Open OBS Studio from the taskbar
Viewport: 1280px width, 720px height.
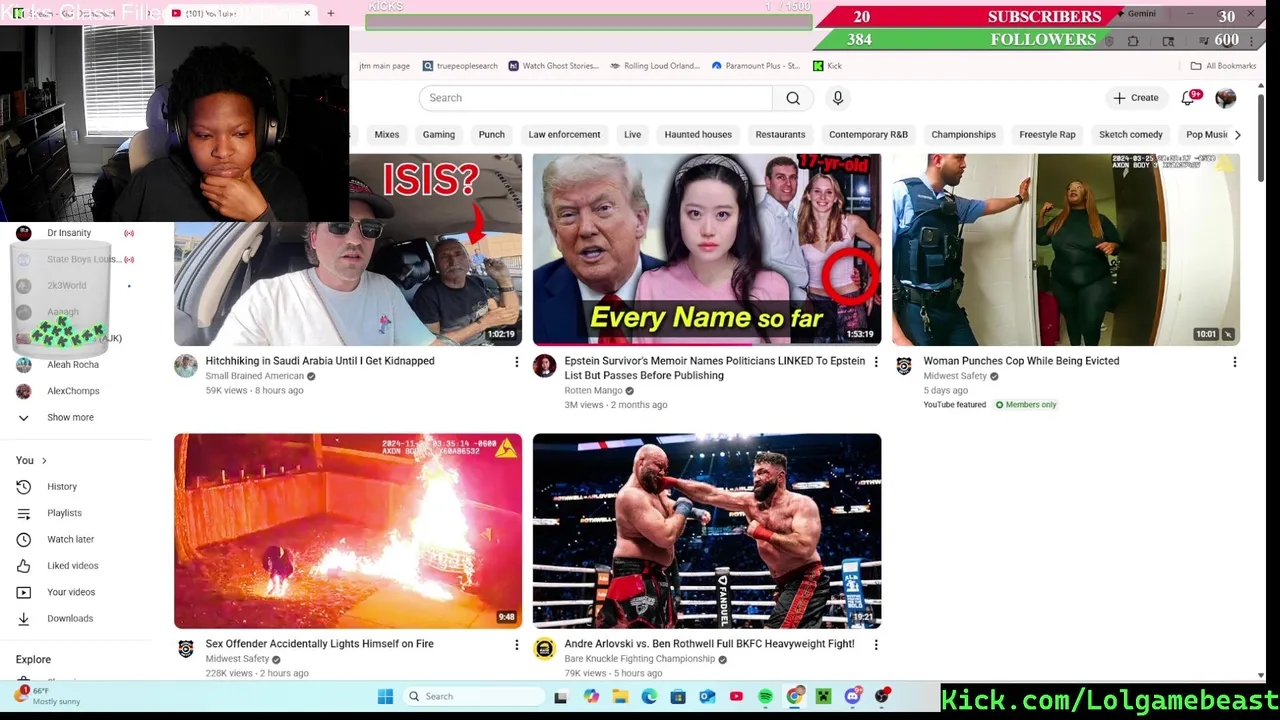pos(882,697)
